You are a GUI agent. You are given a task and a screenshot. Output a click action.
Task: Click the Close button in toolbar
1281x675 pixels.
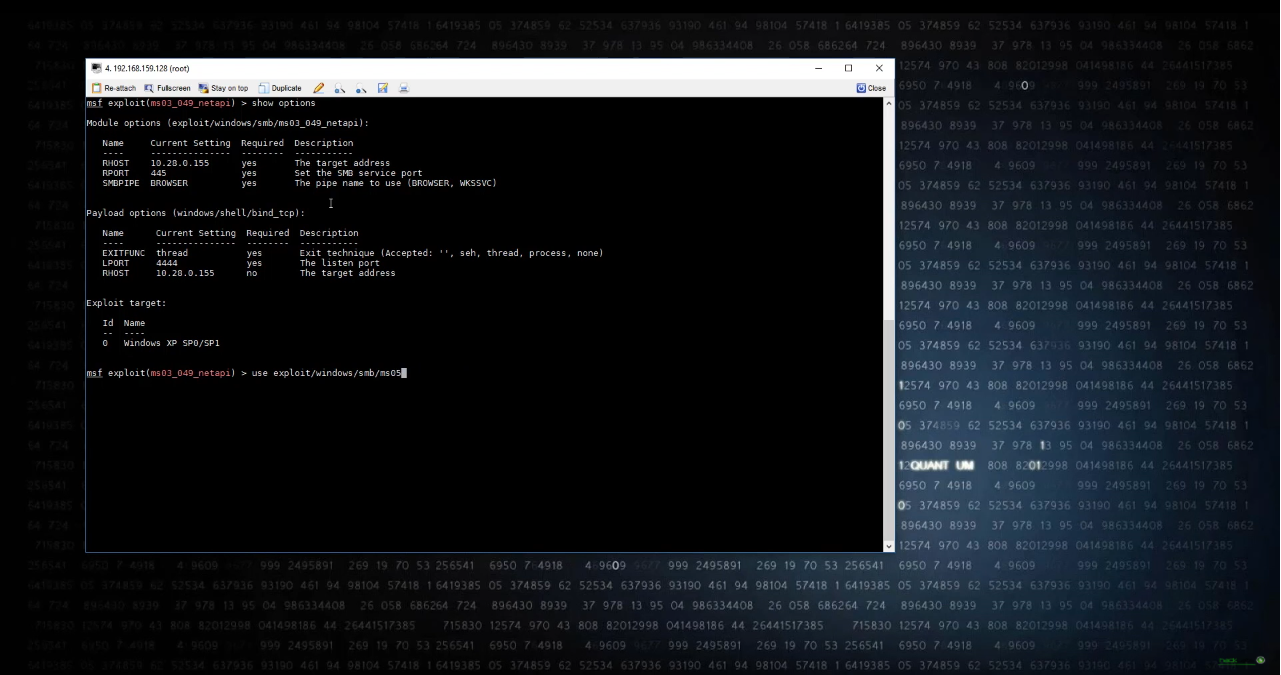click(x=871, y=88)
